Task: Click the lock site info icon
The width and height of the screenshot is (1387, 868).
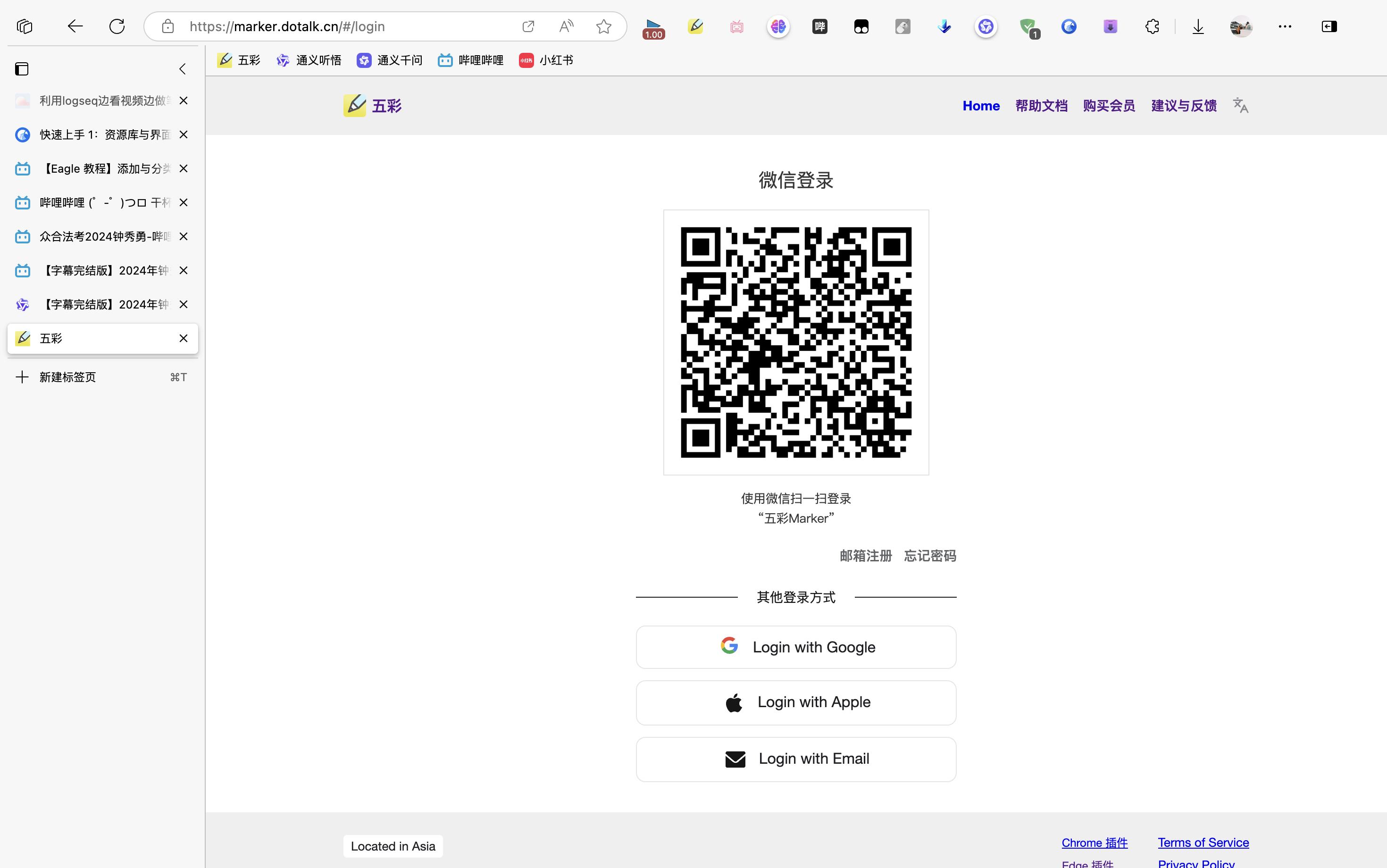Action: point(167,26)
